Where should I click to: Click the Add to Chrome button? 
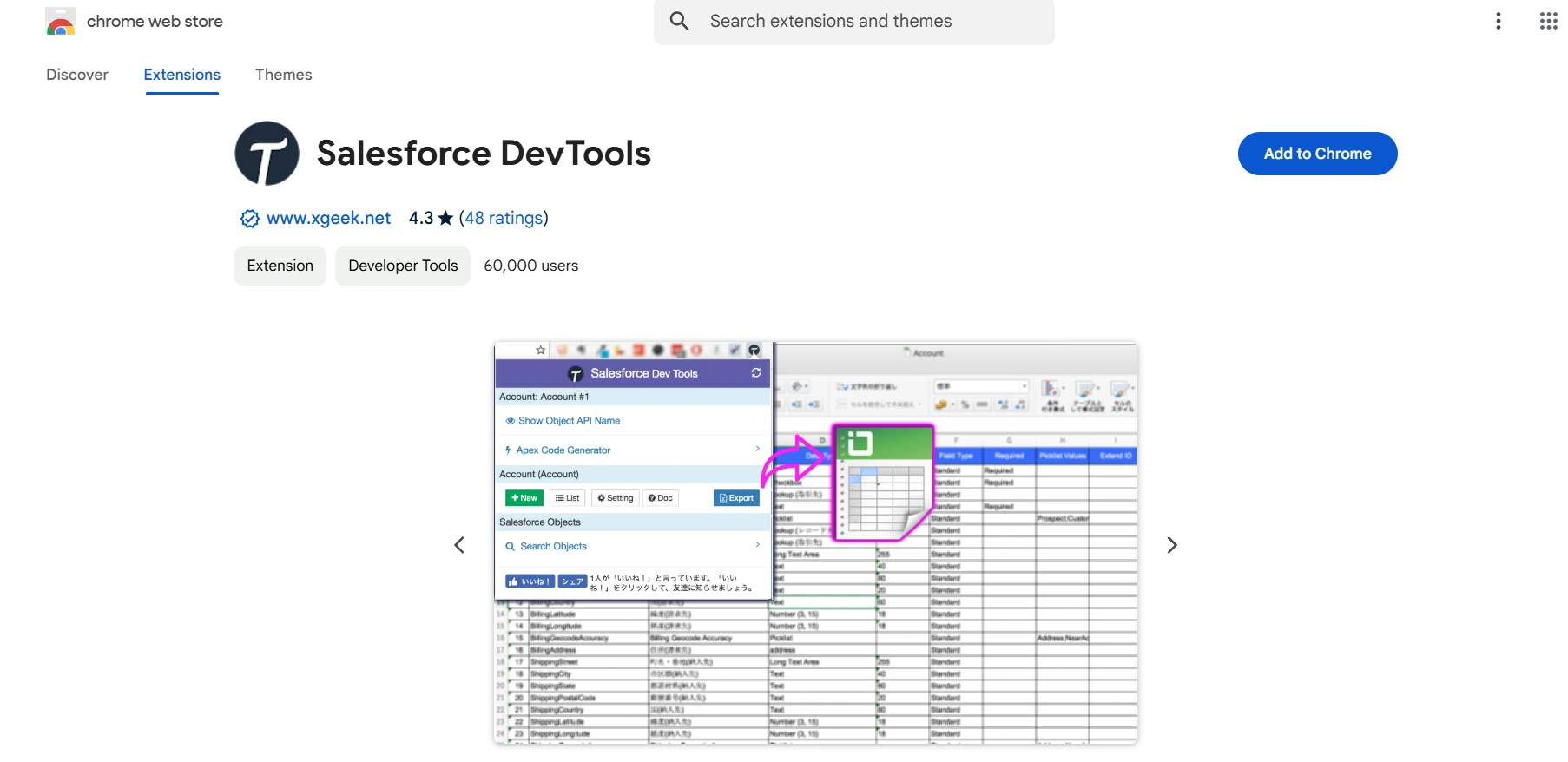click(x=1318, y=154)
